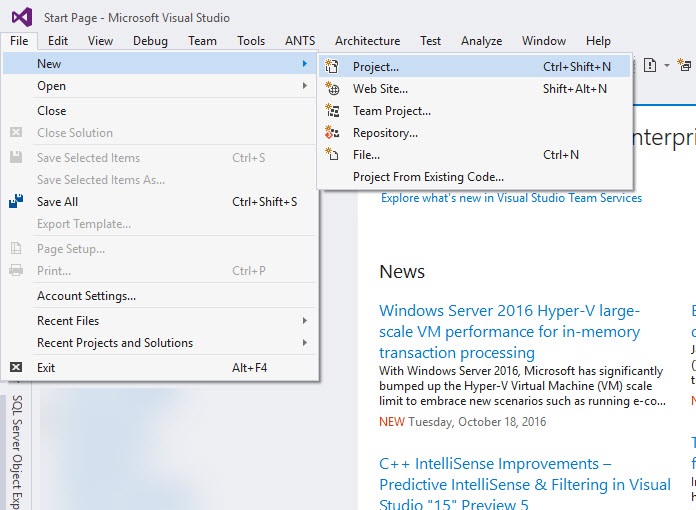Click the Repository icon
The height and width of the screenshot is (510, 696).
coord(332,132)
